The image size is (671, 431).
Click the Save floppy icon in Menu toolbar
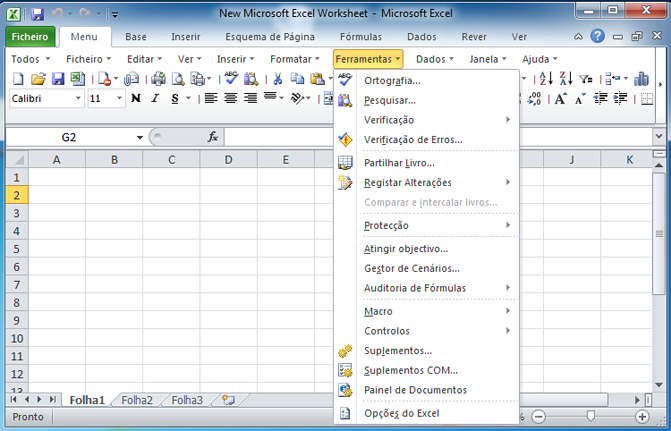[58, 79]
